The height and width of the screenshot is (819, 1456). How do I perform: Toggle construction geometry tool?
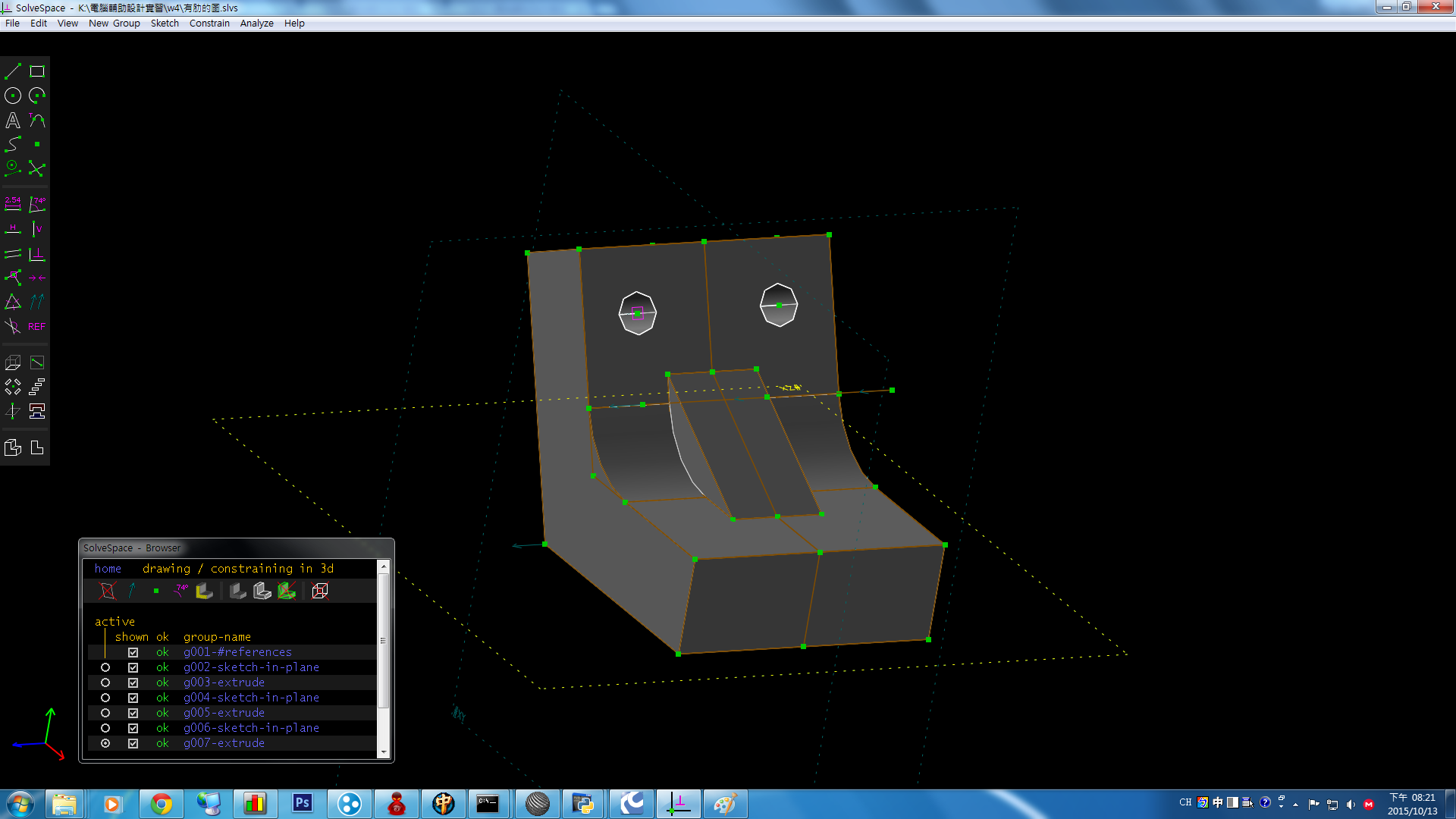click(13, 168)
